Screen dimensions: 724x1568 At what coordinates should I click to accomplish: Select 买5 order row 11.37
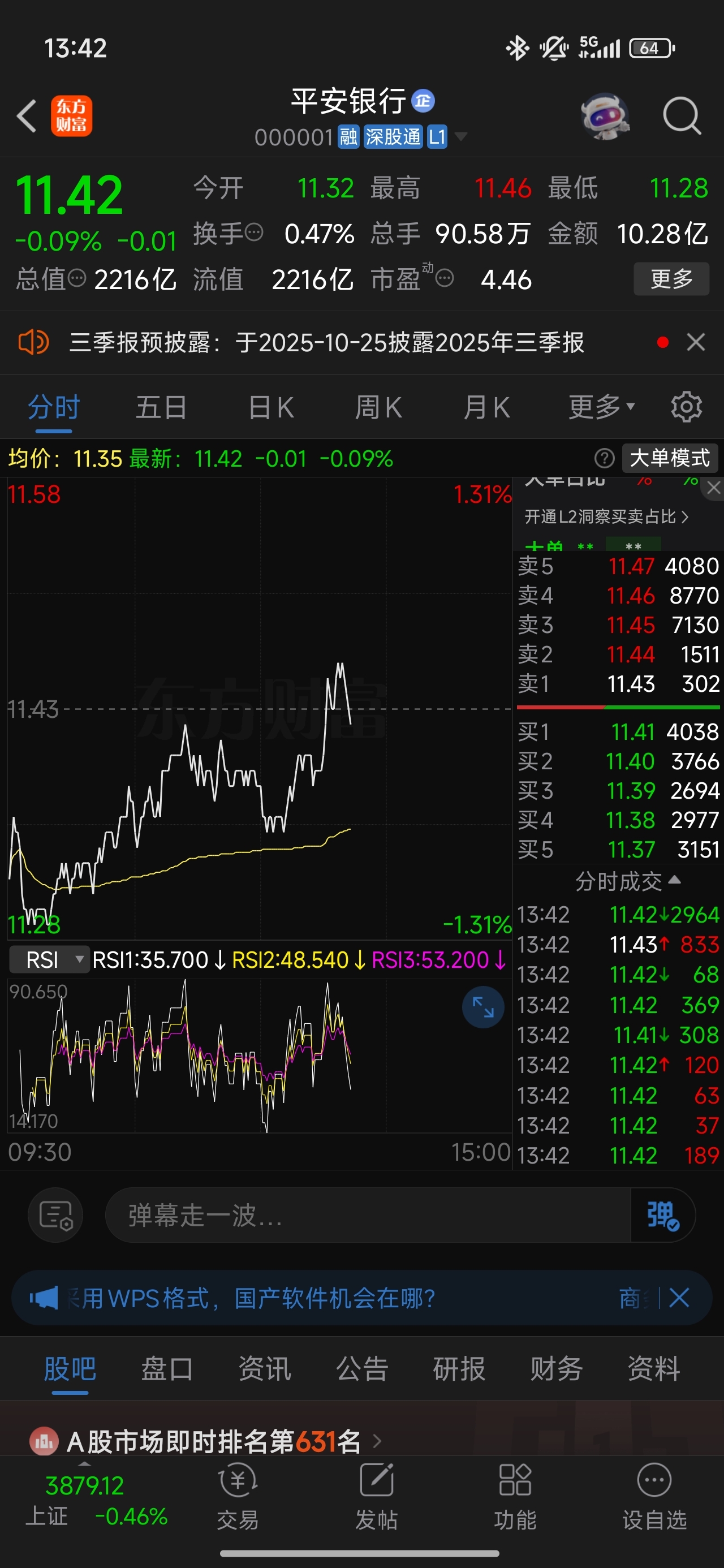(x=618, y=849)
